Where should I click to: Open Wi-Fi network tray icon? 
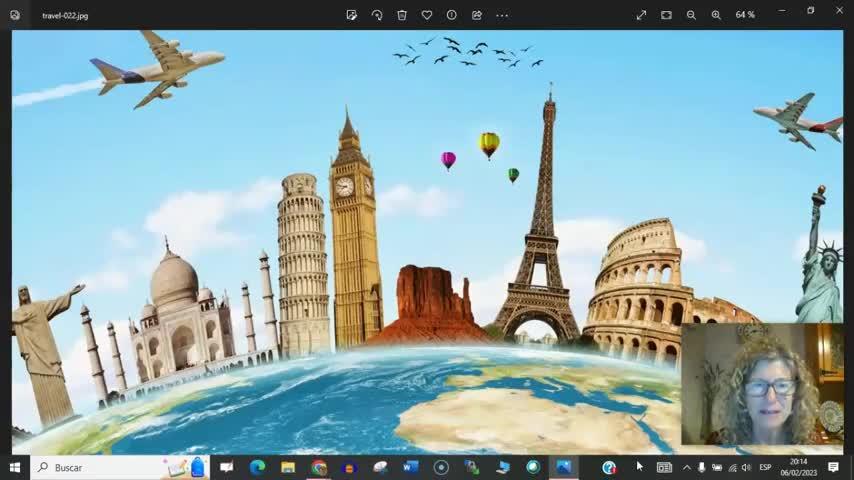(x=733, y=467)
